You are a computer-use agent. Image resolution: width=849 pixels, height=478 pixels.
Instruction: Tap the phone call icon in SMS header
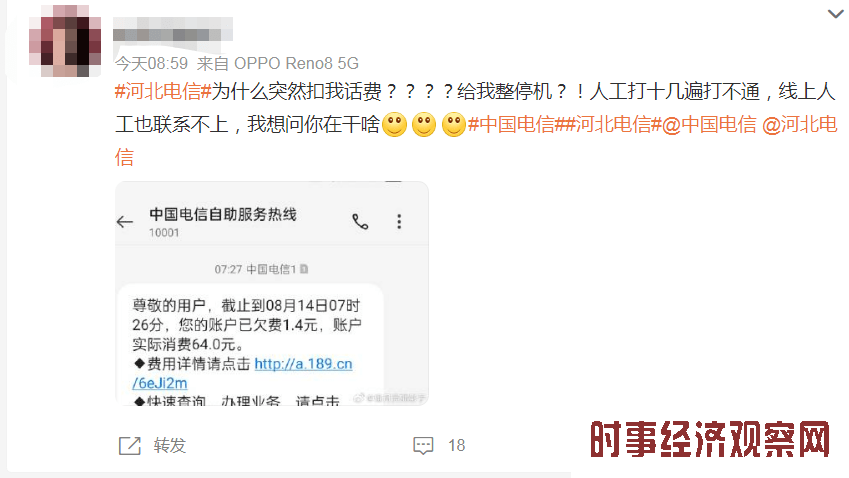pyautogui.click(x=360, y=221)
